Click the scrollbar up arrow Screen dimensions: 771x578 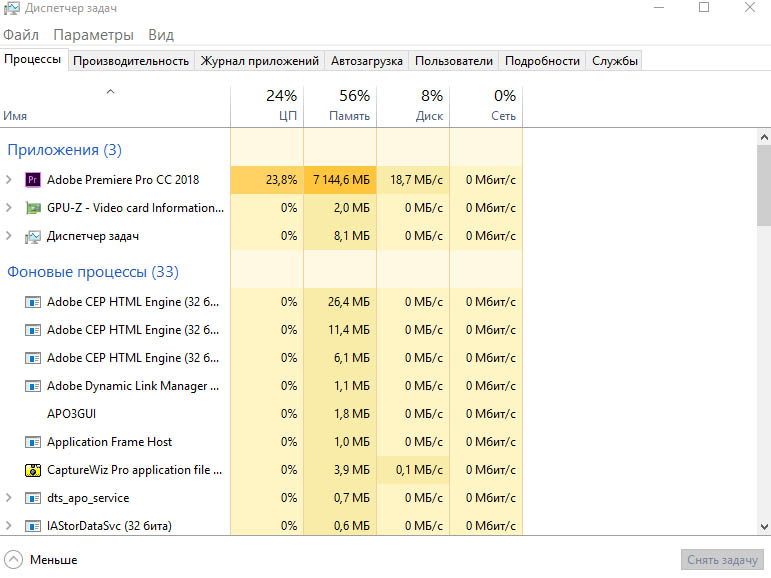coord(764,137)
